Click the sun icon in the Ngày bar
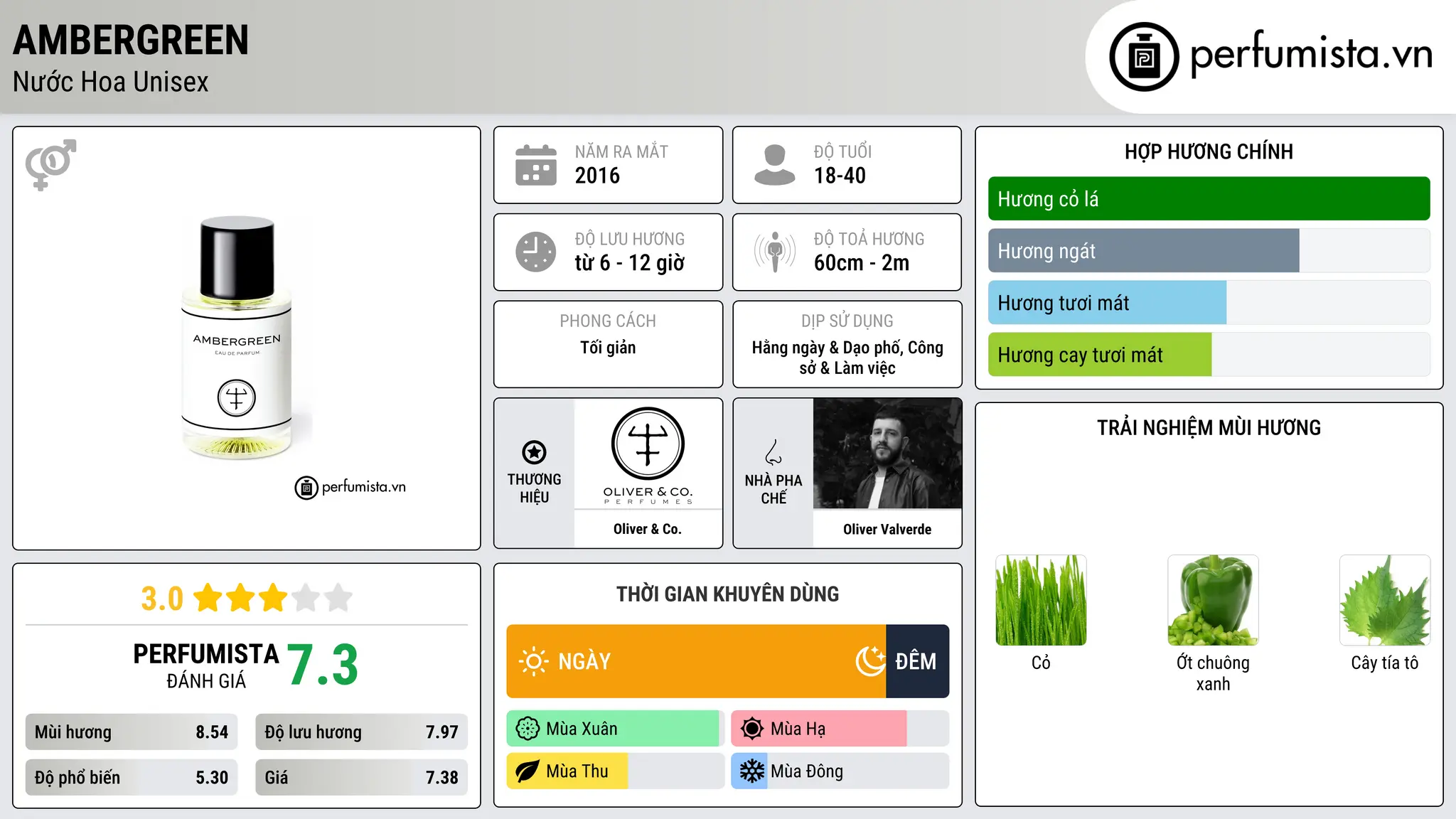1456x819 pixels. click(x=533, y=661)
